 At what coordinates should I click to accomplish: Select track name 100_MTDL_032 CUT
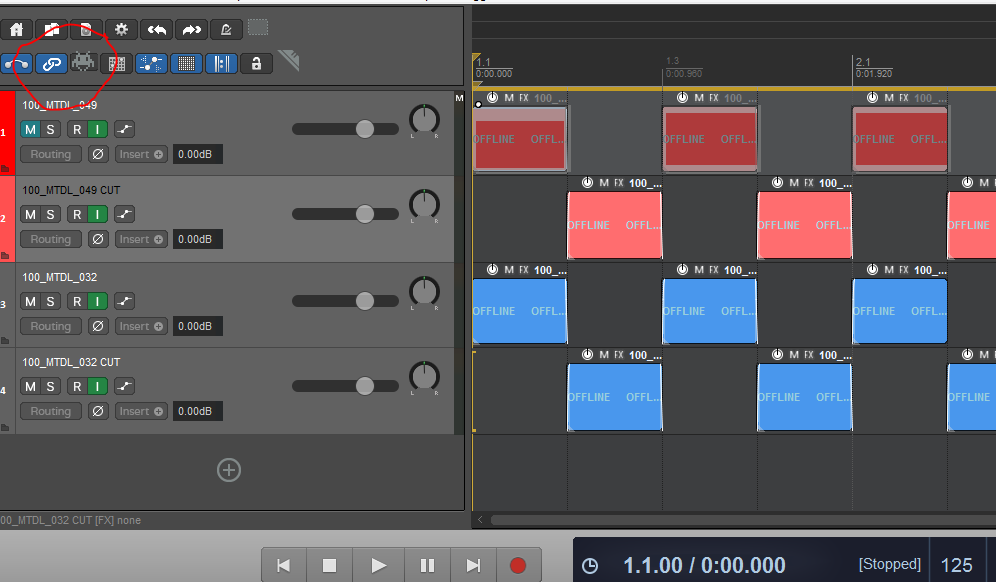point(71,362)
